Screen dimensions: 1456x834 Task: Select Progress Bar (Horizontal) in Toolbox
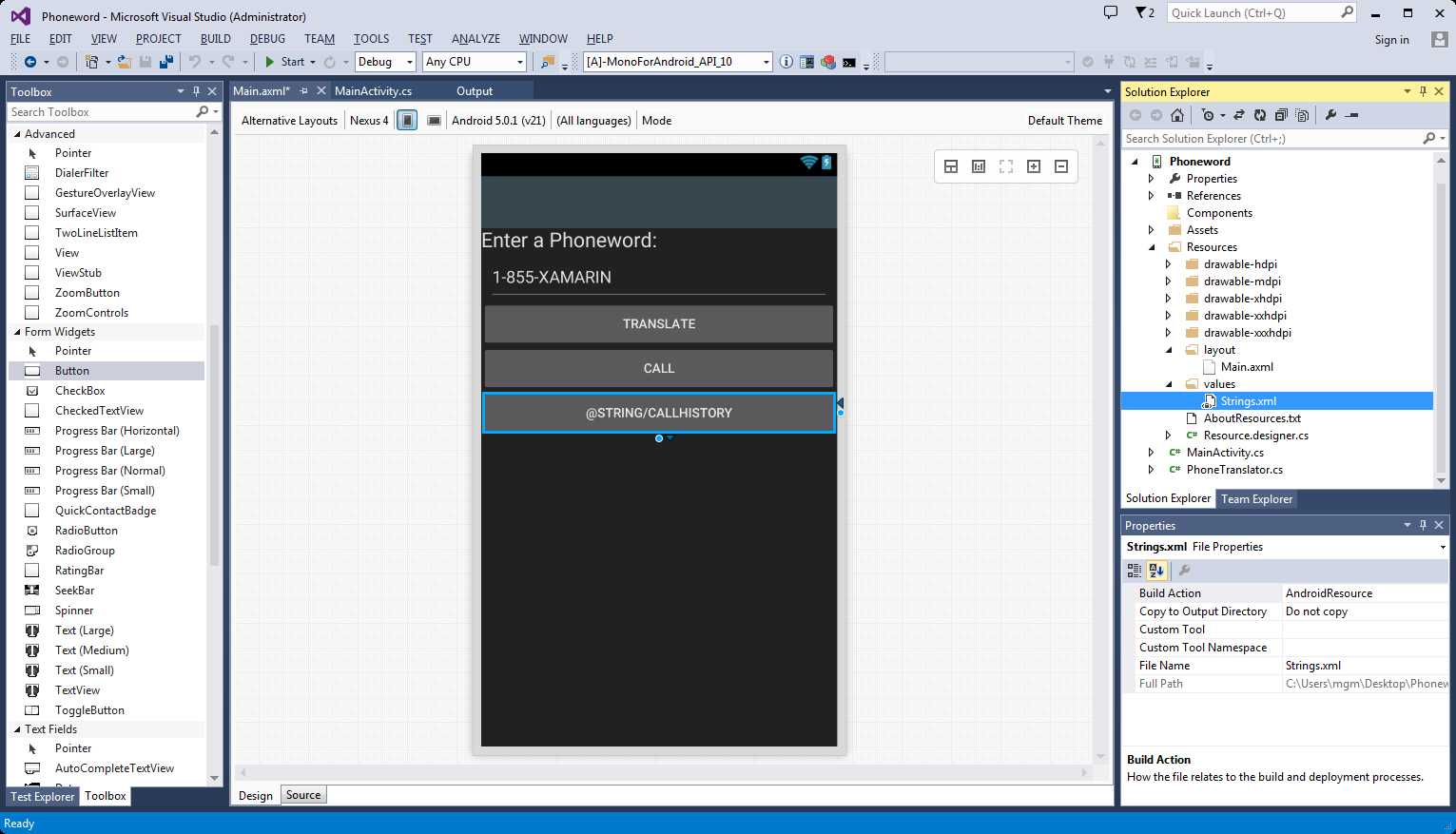click(117, 431)
